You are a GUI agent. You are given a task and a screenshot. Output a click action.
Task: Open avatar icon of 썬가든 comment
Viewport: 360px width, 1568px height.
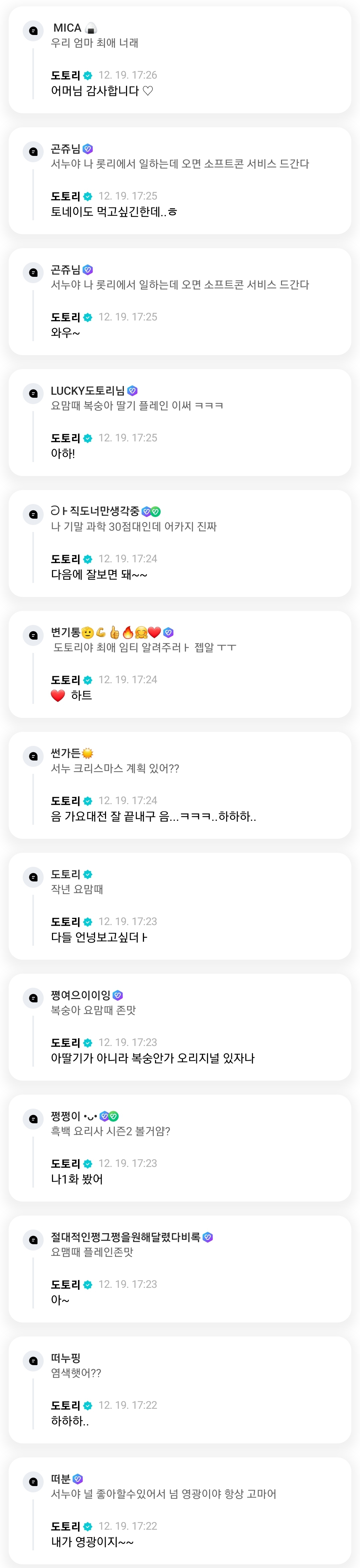point(34,756)
